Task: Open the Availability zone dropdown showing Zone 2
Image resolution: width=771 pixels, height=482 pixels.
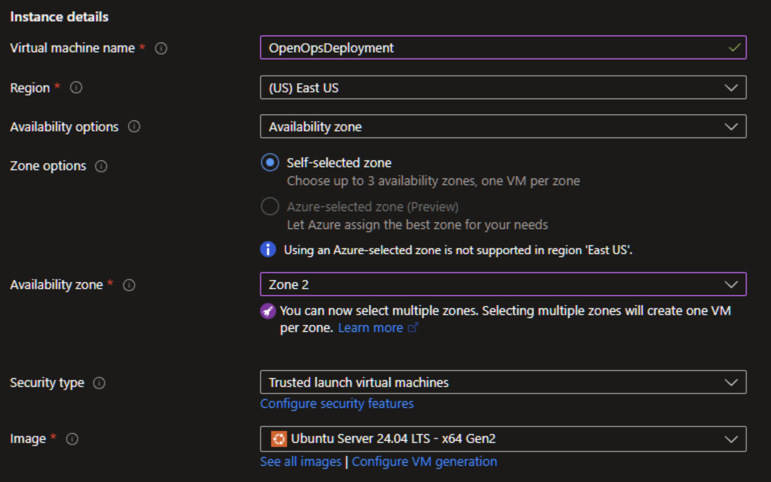Action: 503,284
